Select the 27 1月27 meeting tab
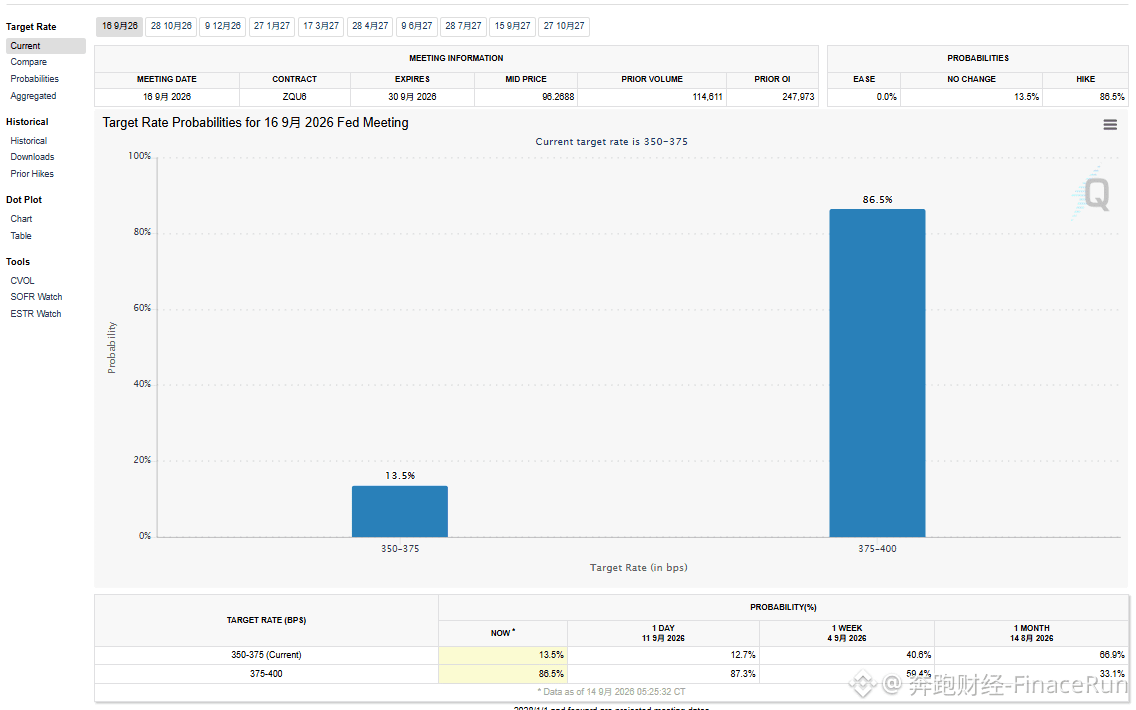The width and height of the screenshot is (1136, 710). coord(272,26)
